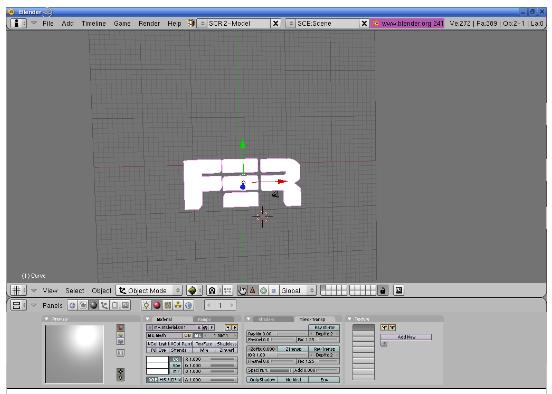Adjust the A alpha slider

pos(210,380)
